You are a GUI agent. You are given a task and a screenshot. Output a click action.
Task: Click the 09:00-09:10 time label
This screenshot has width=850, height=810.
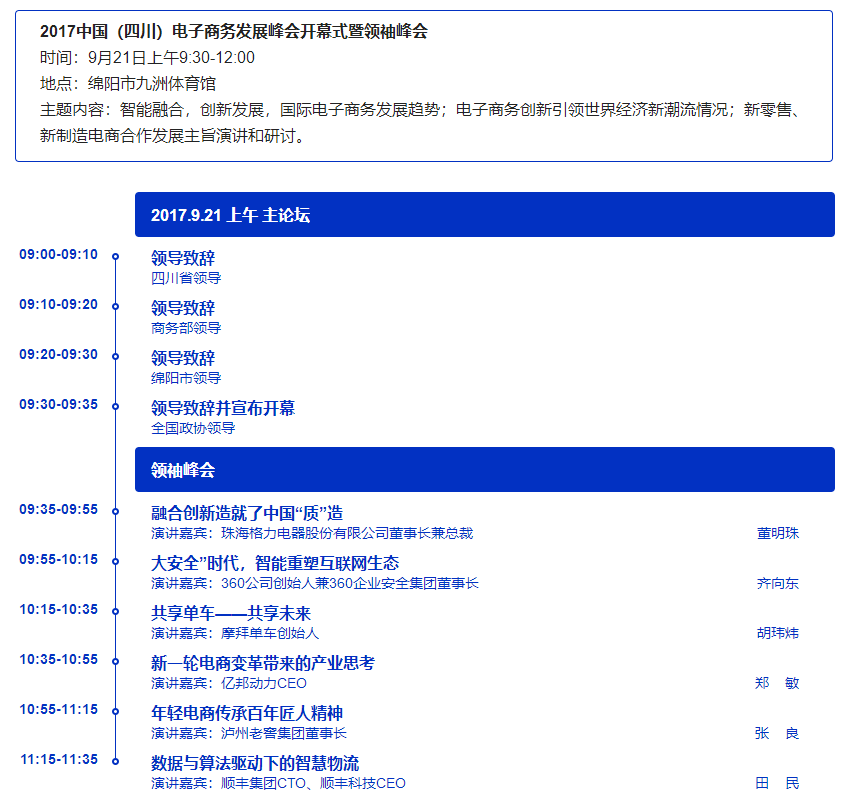(x=59, y=254)
